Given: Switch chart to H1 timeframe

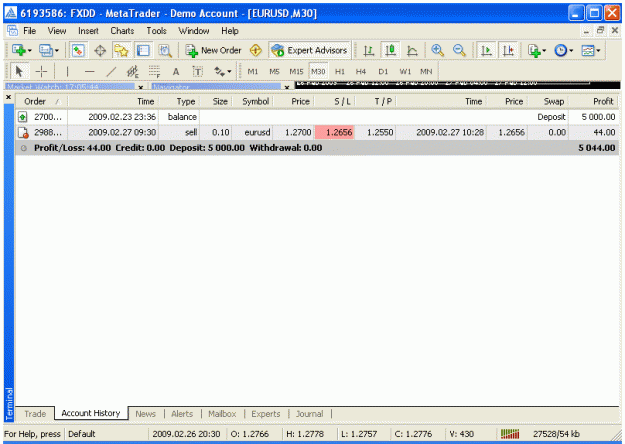Looking at the screenshot, I should tap(340, 72).
